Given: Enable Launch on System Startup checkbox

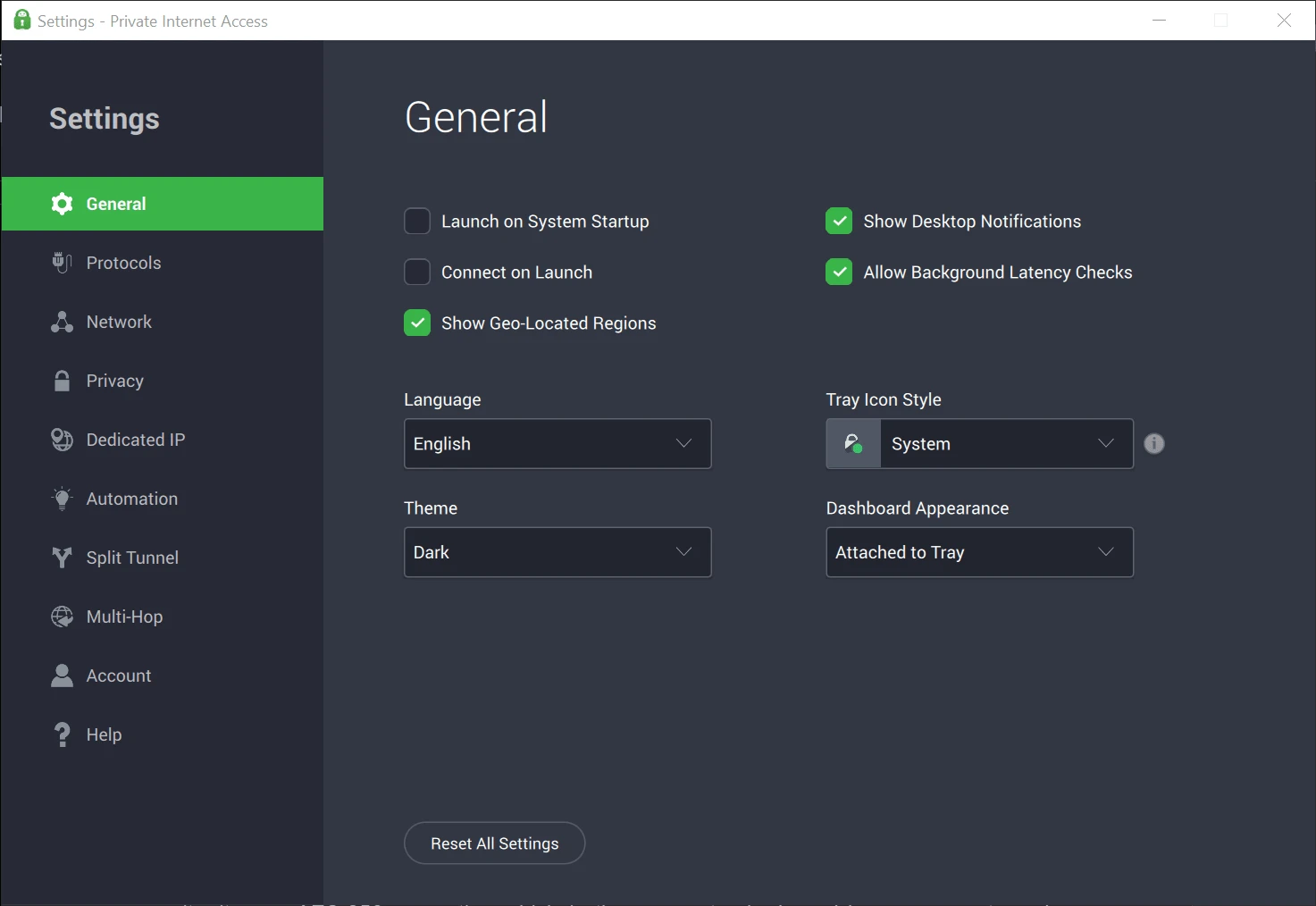Looking at the screenshot, I should pyautogui.click(x=417, y=221).
